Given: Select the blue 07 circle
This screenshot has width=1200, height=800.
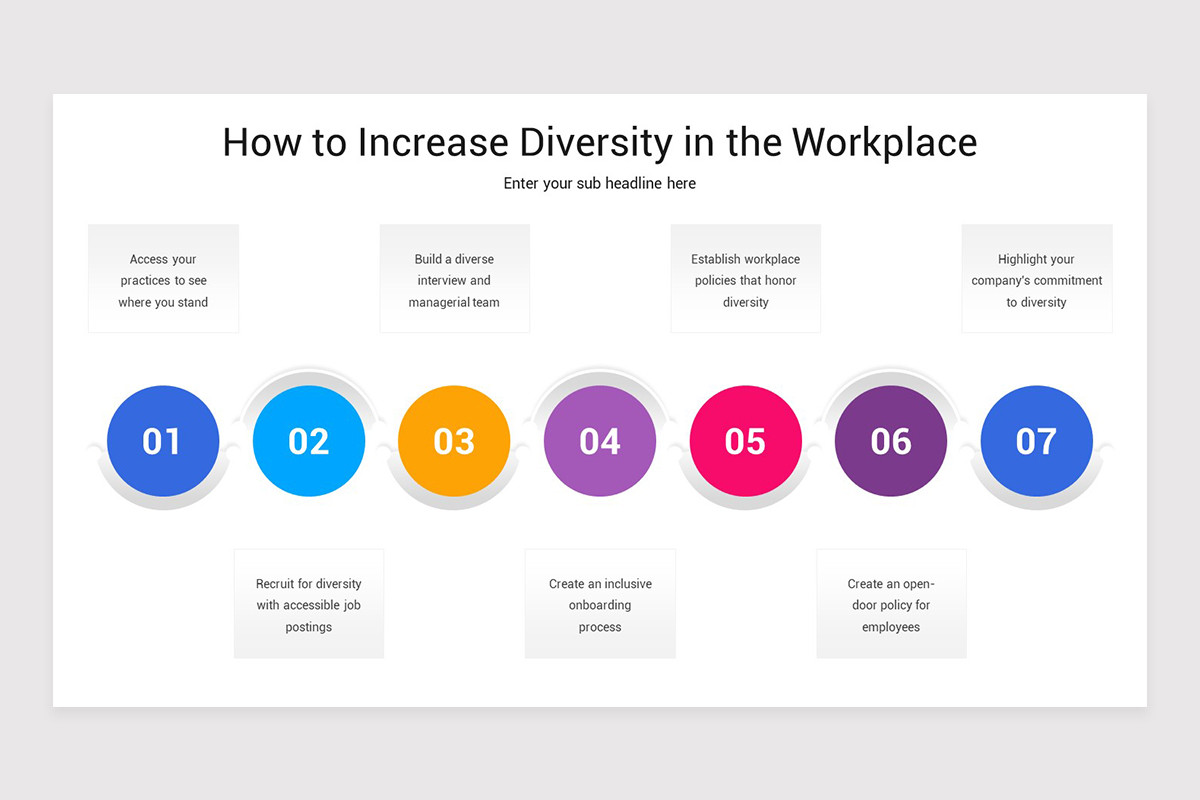Looking at the screenshot, I should click(1037, 441).
